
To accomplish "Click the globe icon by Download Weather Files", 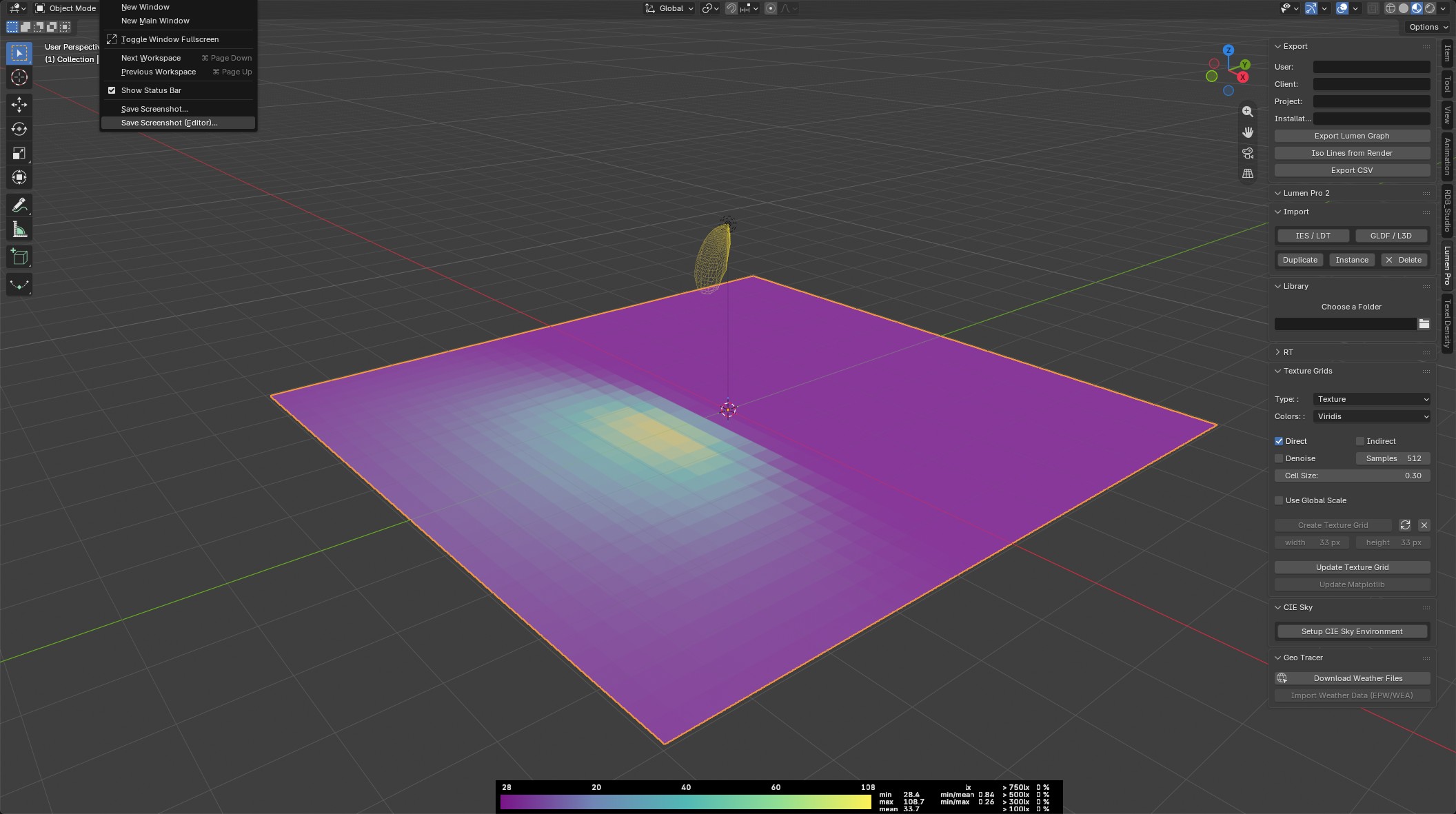I will (x=1282, y=678).
